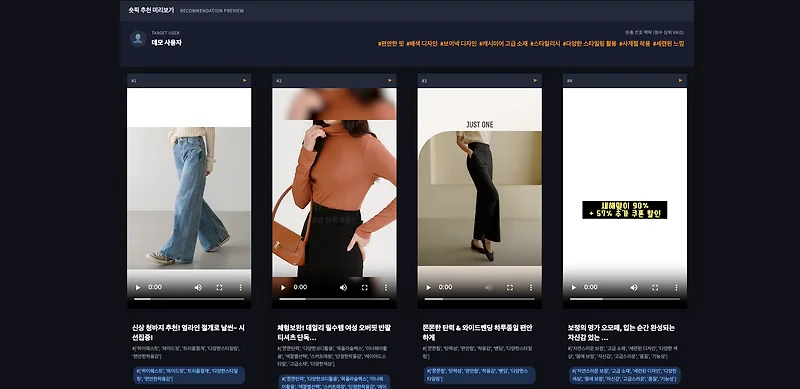Open fullscreen for the turtleneck video in card #2
This screenshot has height=389, width=800.
click(x=364, y=287)
